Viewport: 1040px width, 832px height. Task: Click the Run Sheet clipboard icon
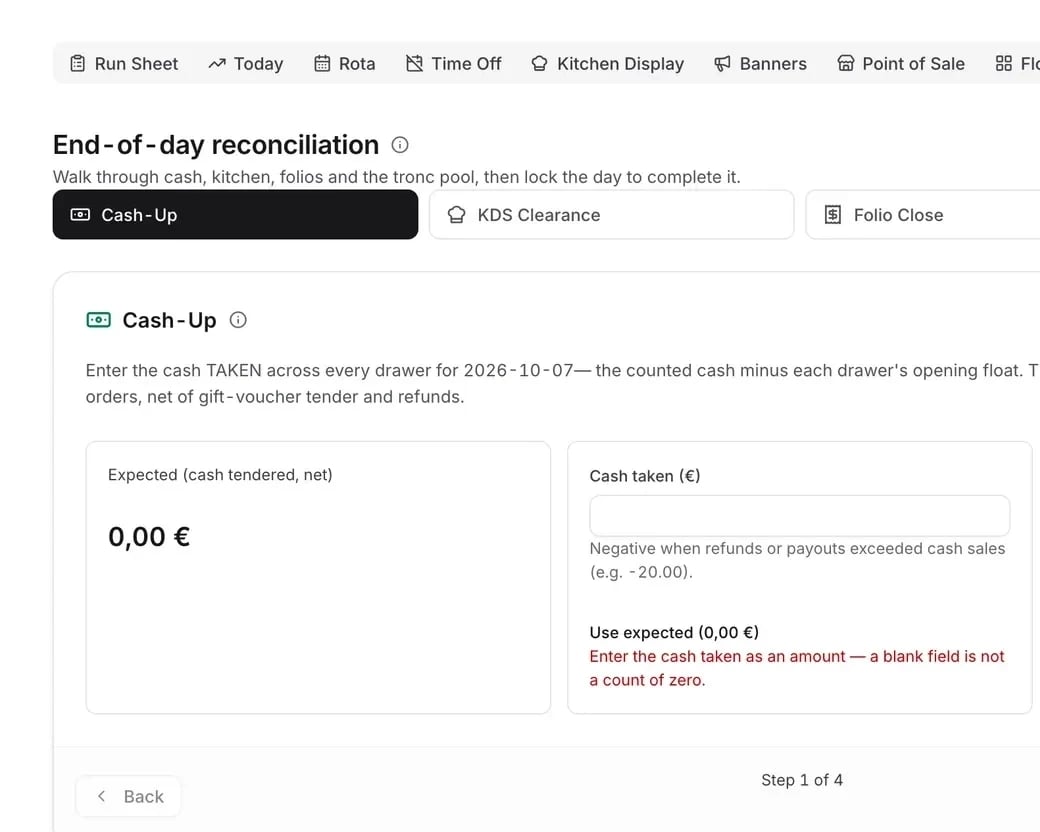pyautogui.click(x=78, y=64)
